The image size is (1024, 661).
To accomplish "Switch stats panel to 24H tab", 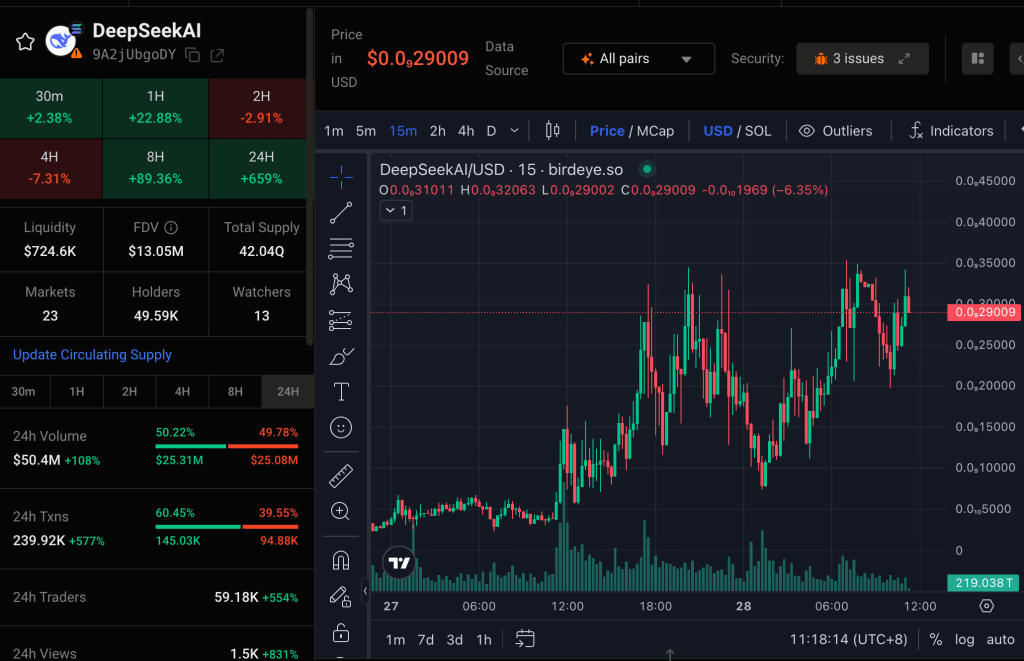I will tap(288, 391).
